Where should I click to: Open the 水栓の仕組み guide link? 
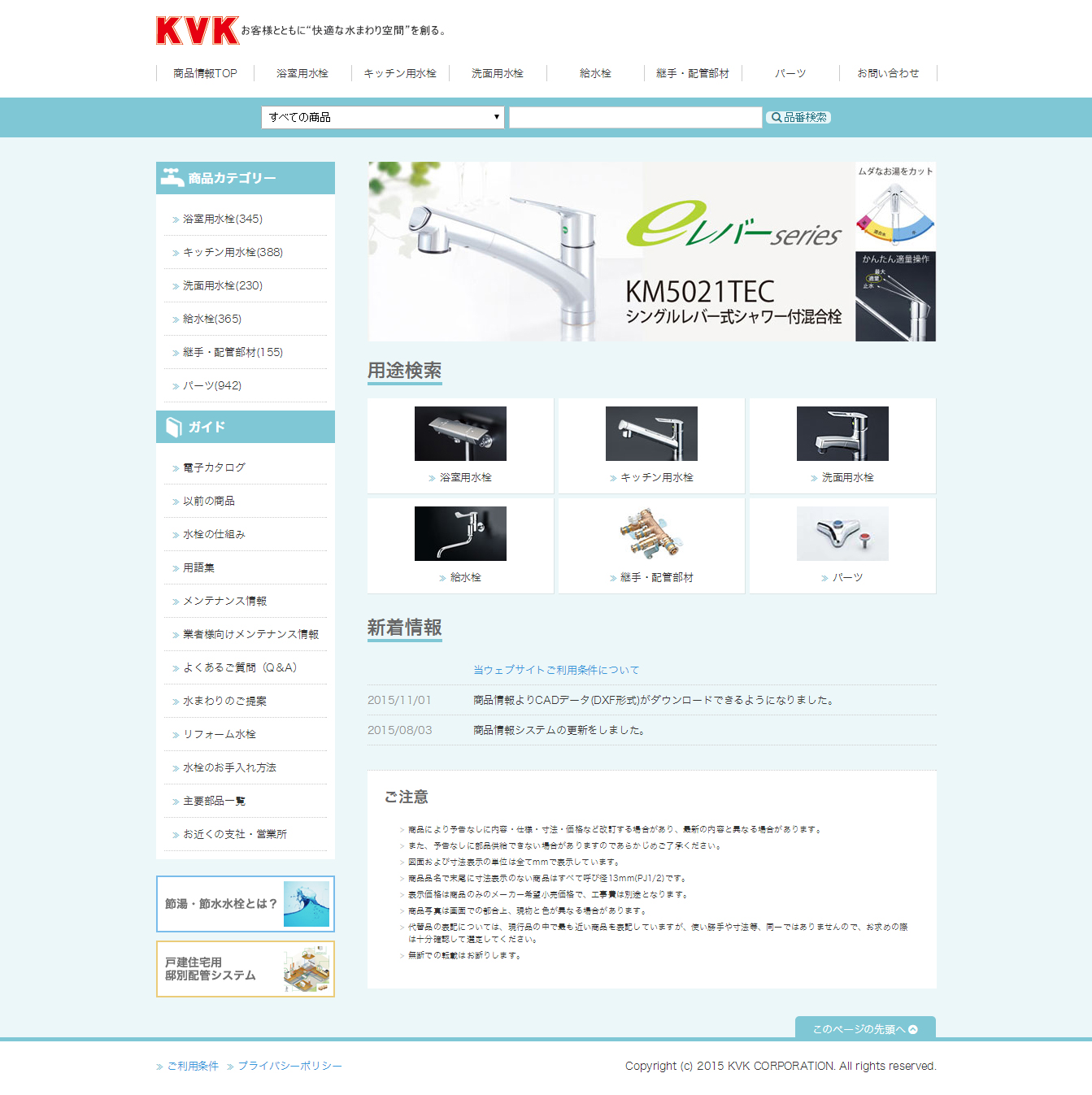click(214, 534)
